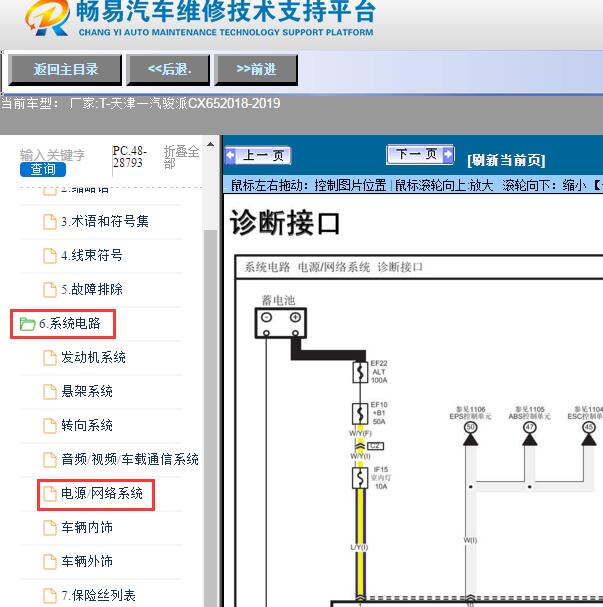Click page icon beside 发动机系统
The image size is (603, 607).
50,358
